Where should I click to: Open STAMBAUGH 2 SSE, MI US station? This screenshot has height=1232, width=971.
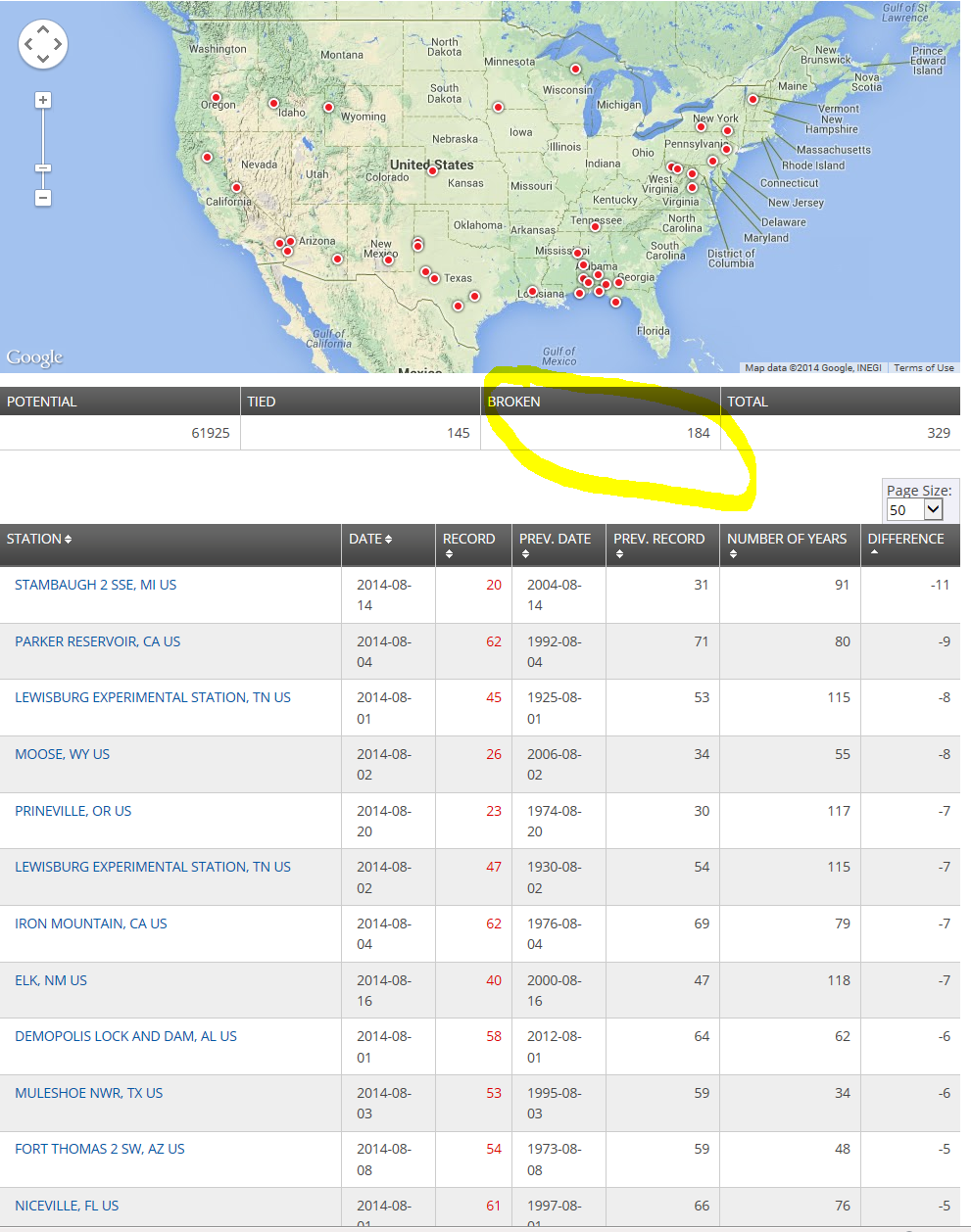click(x=96, y=585)
